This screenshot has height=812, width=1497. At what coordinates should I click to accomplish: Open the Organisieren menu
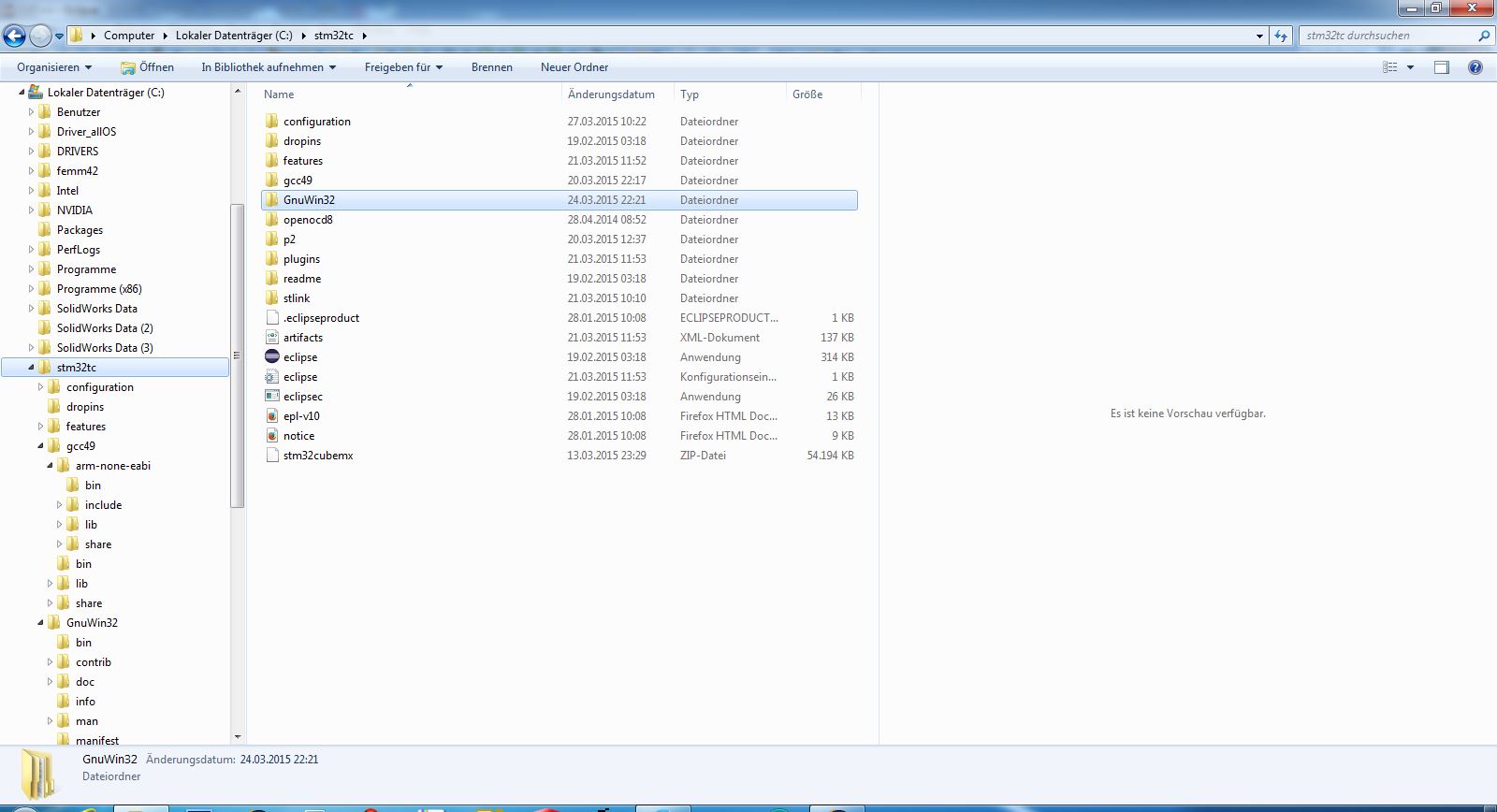pos(54,67)
